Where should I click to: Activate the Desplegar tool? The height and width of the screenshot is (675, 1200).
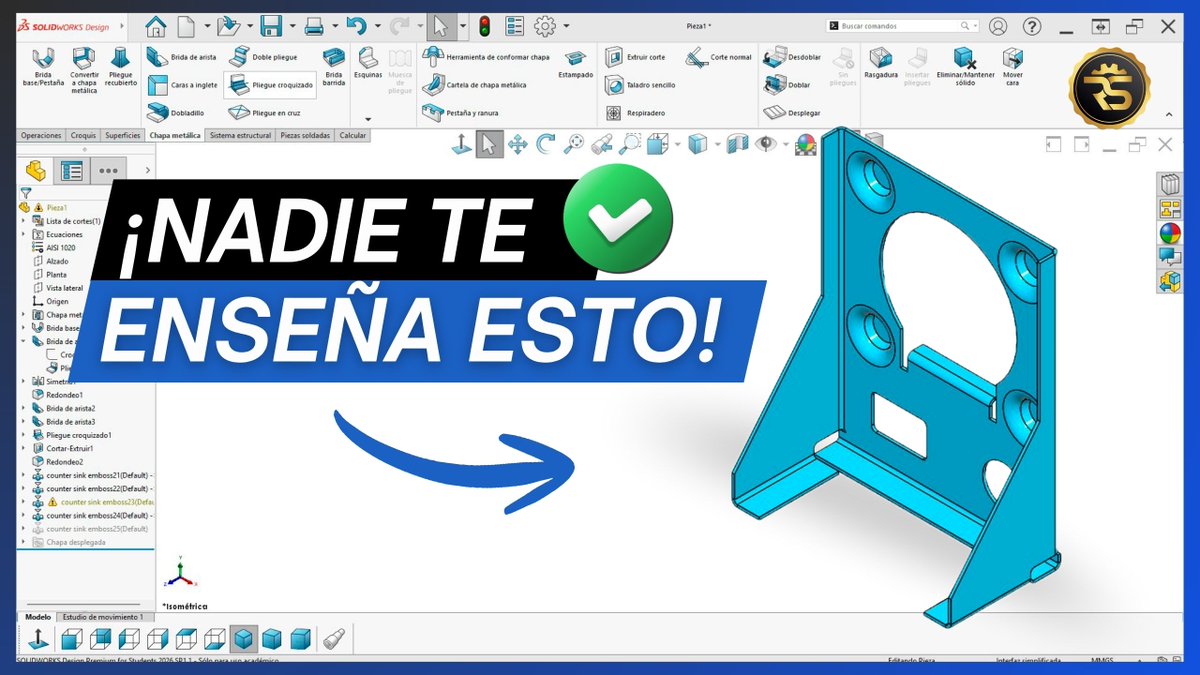pyautogui.click(x=790, y=113)
